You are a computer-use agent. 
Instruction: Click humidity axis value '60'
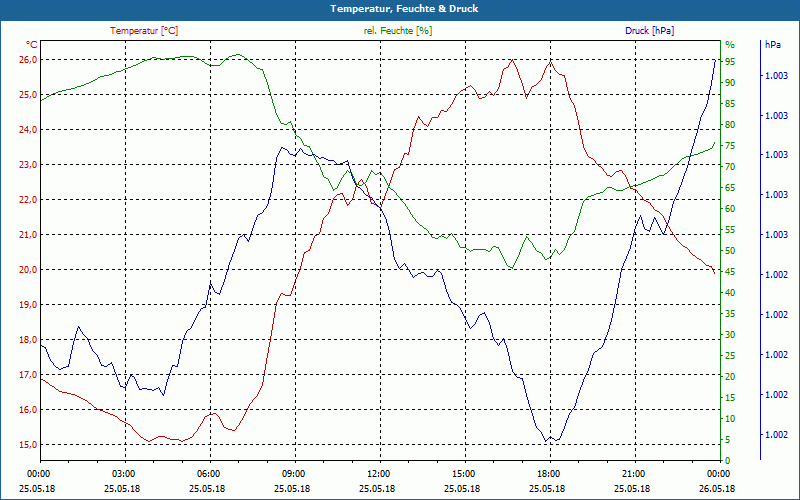(x=730, y=209)
